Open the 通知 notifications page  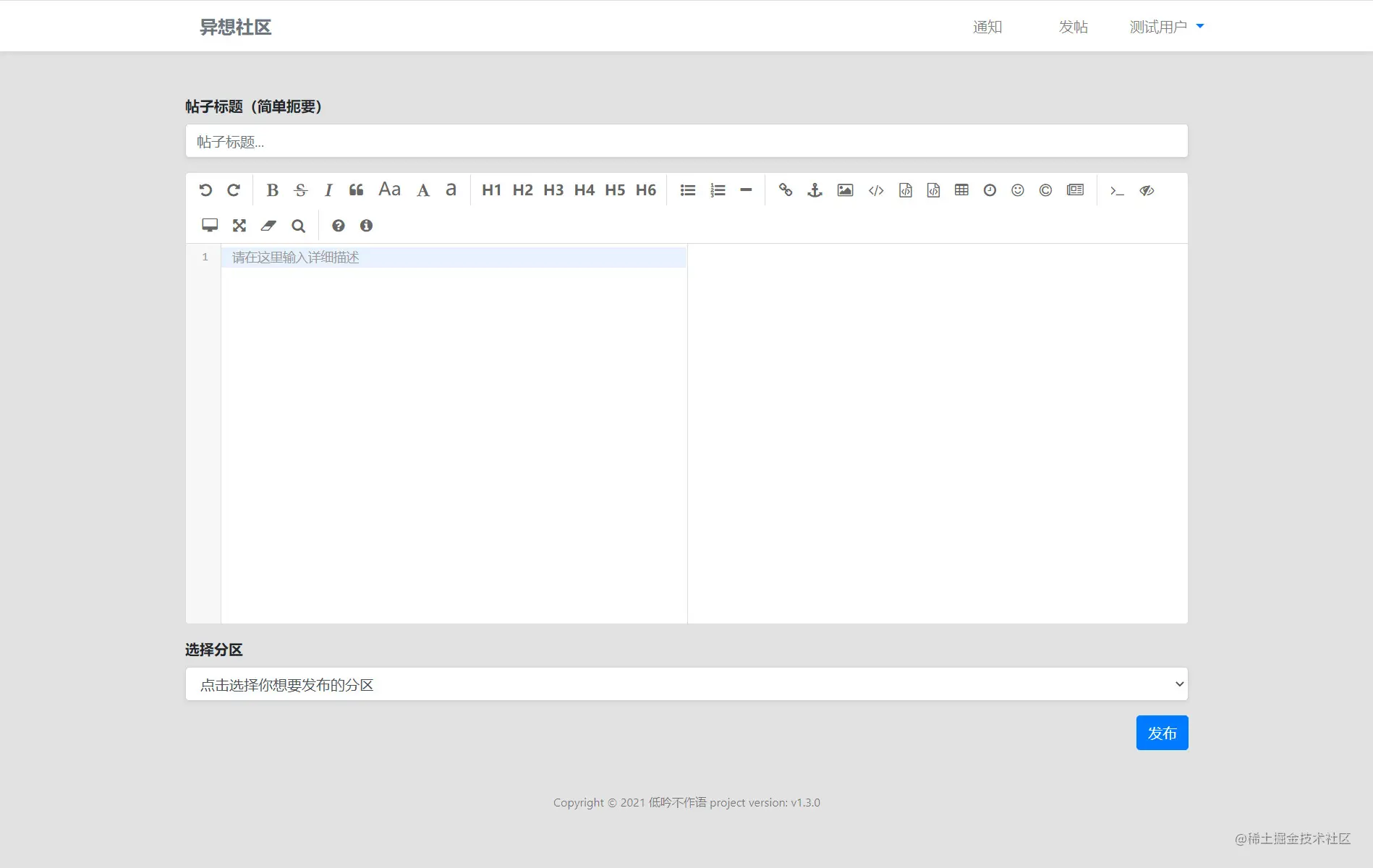pyautogui.click(x=987, y=27)
